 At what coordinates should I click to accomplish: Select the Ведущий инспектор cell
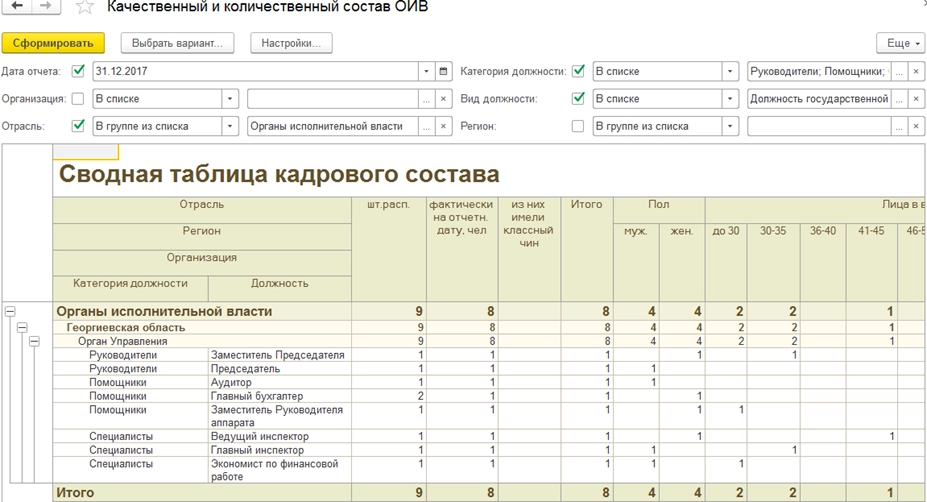[x=280, y=436]
